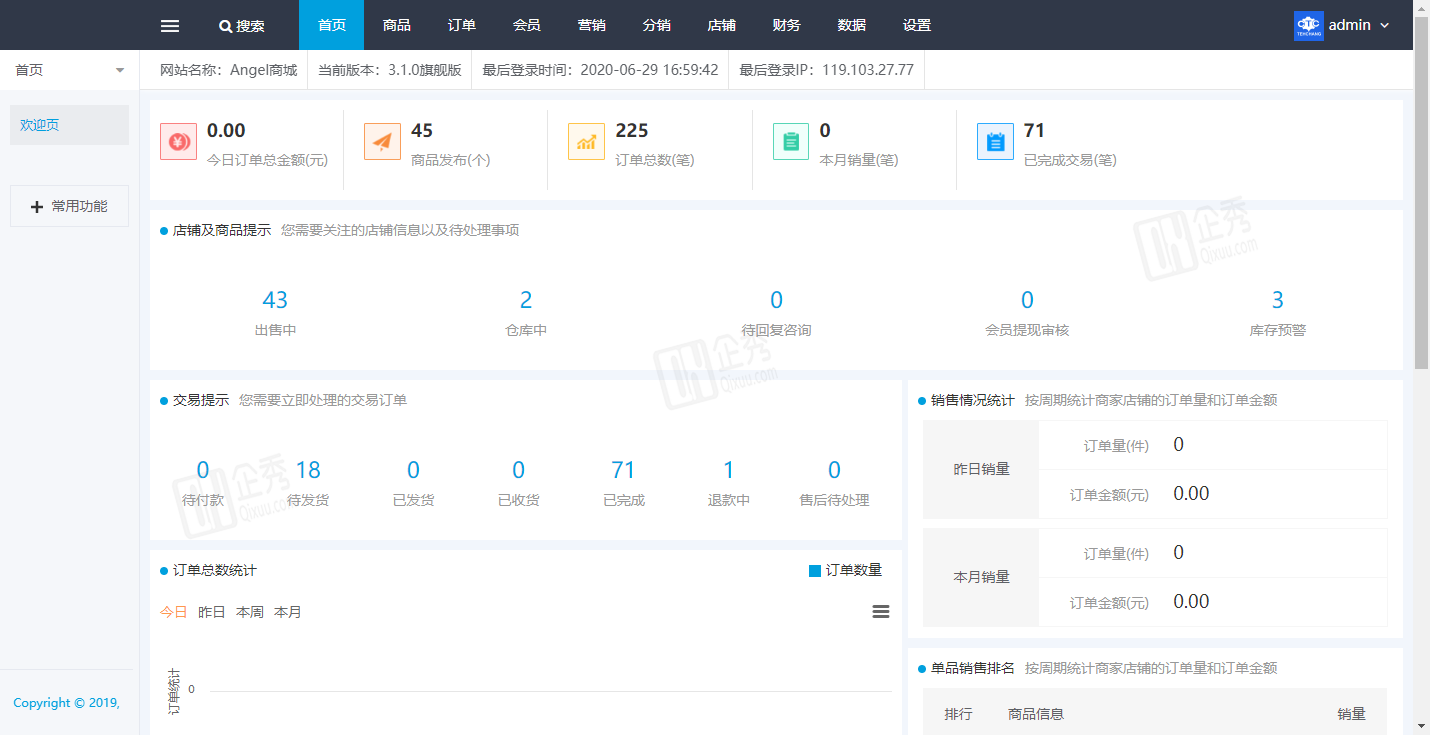Click the 排行 column header
The width and height of the screenshot is (1430, 735).
(x=958, y=714)
